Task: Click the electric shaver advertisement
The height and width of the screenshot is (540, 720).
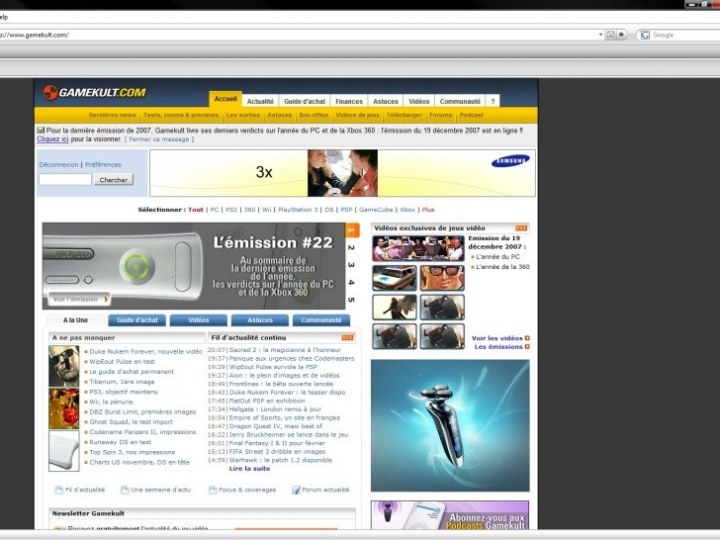Action: coord(450,426)
